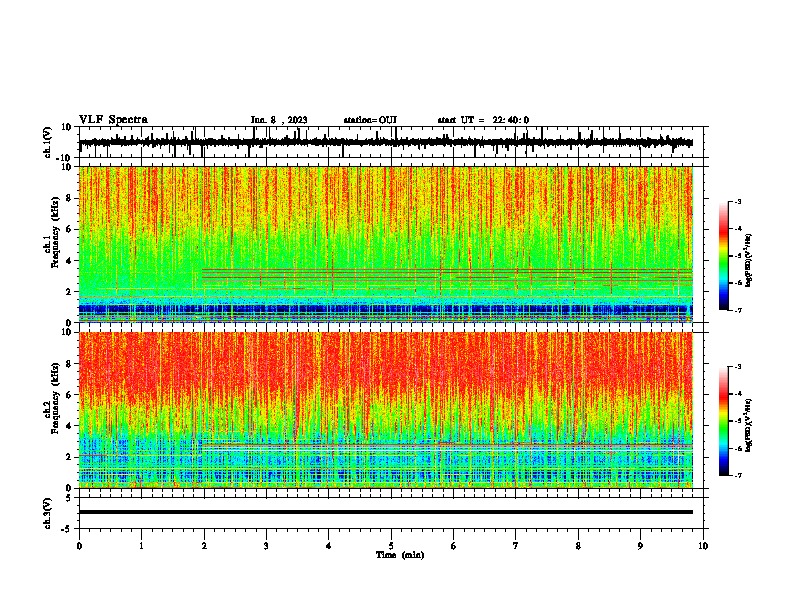Click the ch.1 "Frequency (kHz)" axis label
Screen dimensions: 792x612
click(x=55, y=232)
